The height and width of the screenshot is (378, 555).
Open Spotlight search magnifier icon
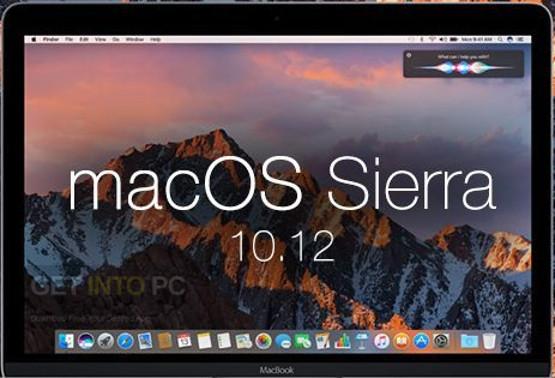pyautogui.click(x=500, y=40)
